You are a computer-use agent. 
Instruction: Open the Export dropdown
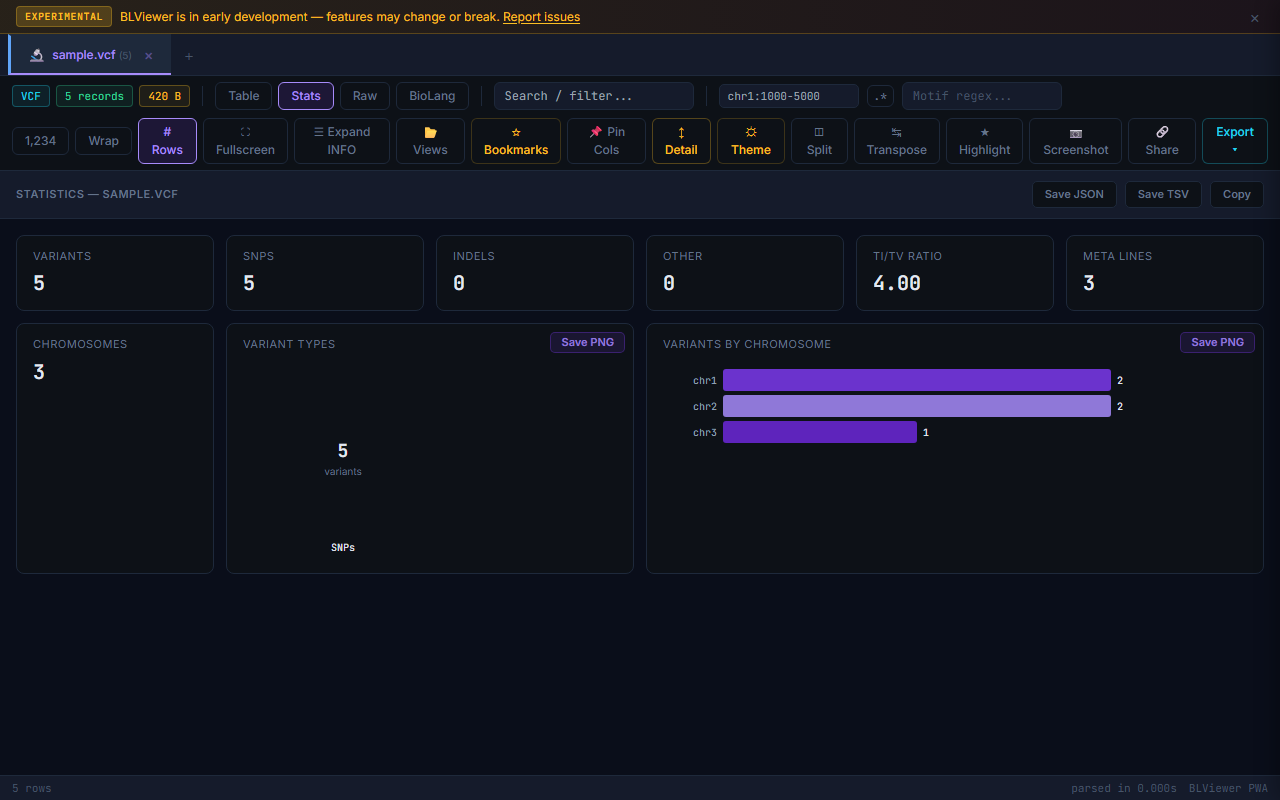point(1234,140)
